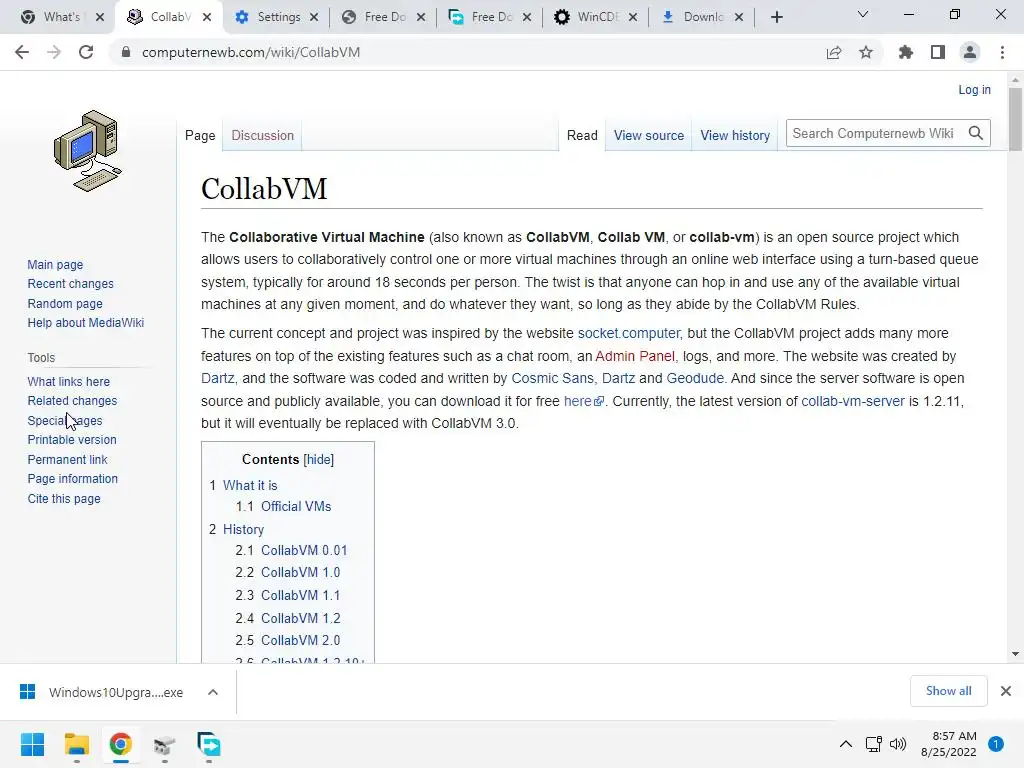Screen dimensions: 1024x768
Task: Go to Main page link
Action: (x=55, y=264)
